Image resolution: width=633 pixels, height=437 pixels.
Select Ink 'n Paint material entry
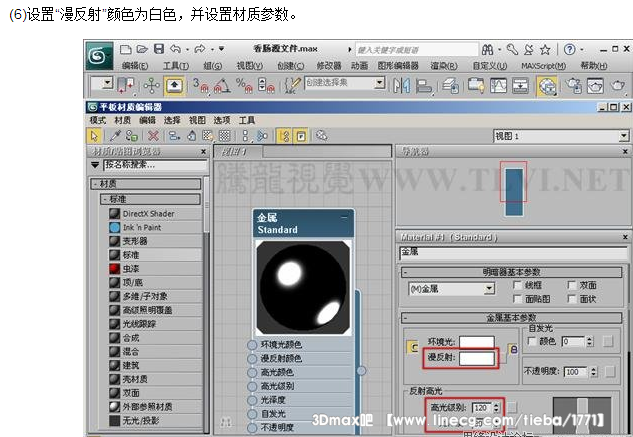(155, 227)
